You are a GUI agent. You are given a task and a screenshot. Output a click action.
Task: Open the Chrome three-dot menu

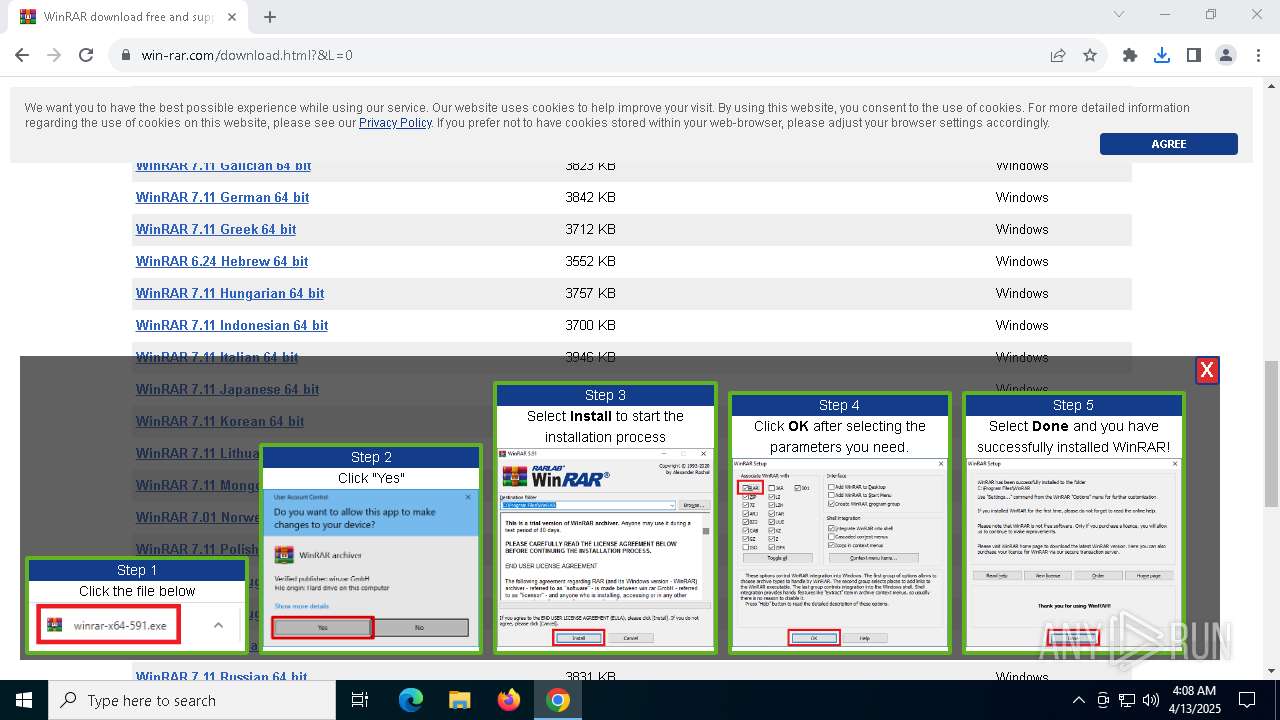pos(1258,55)
